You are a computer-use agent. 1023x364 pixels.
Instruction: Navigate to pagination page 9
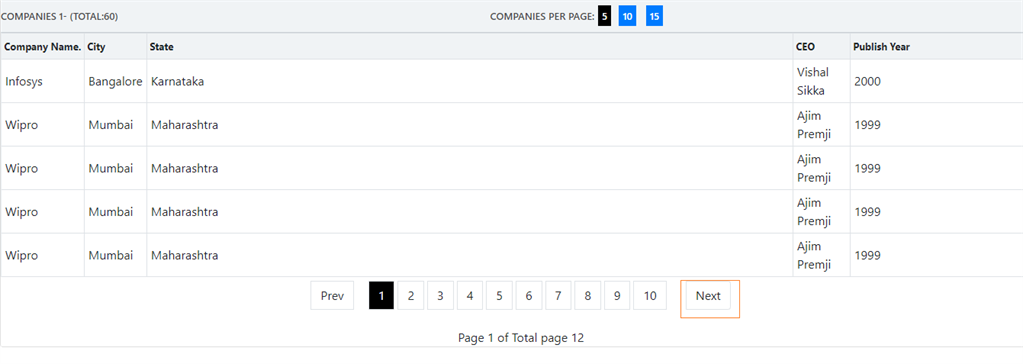(617, 296)
